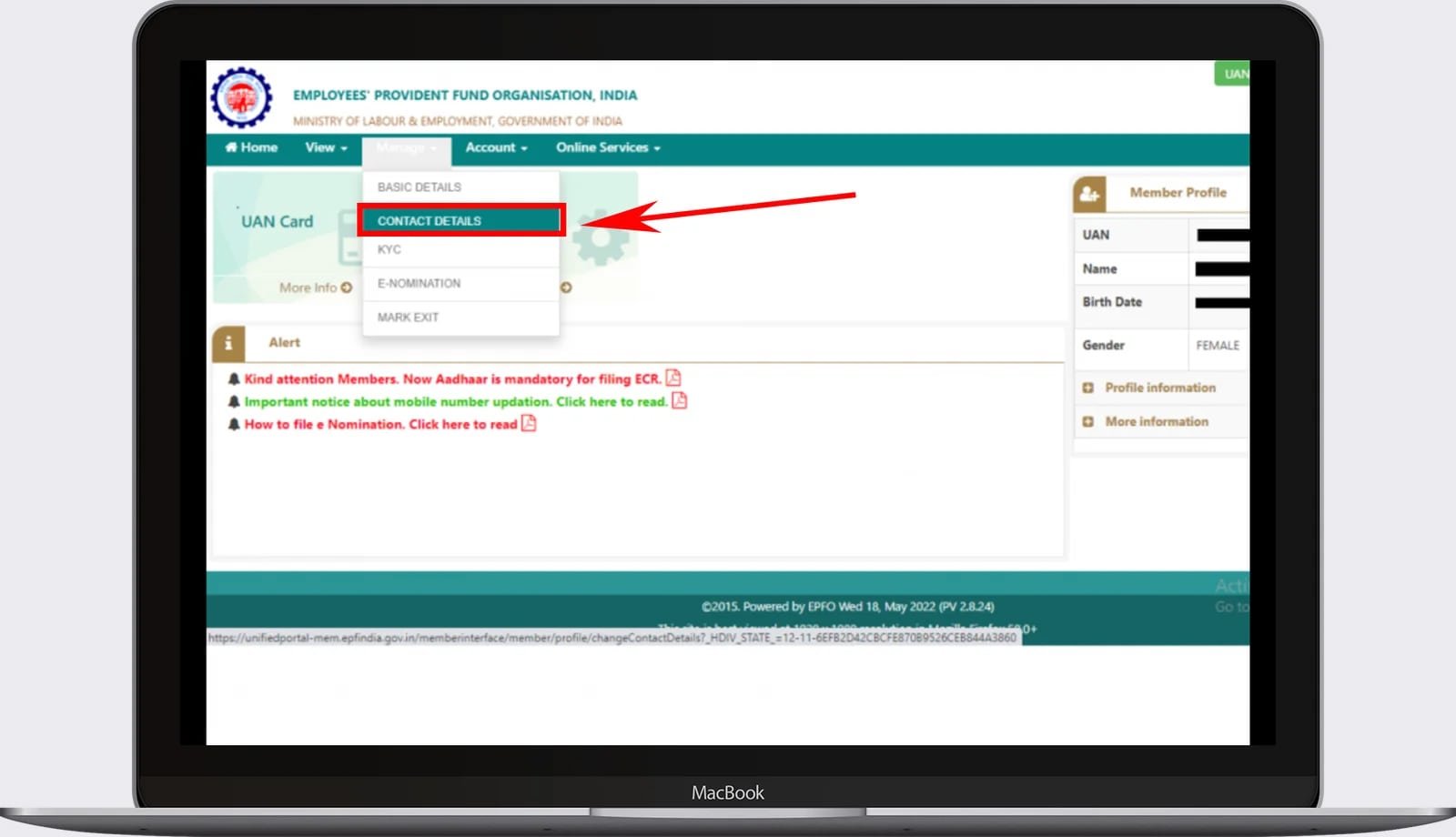Click the Alert panel heading
Image resolution: width=1456 pixels, height=837 pixels.
coord(284,343)
